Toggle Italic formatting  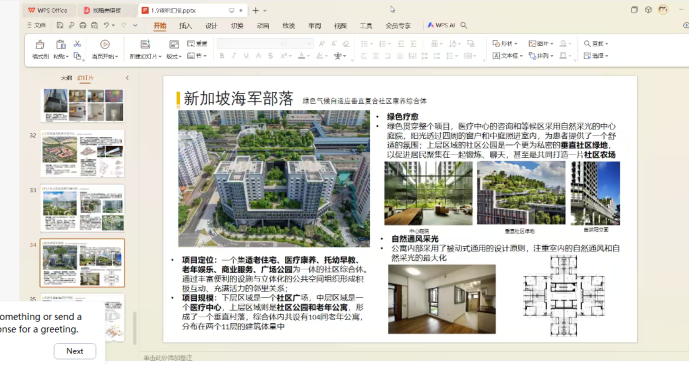click(x=234, y=56)
